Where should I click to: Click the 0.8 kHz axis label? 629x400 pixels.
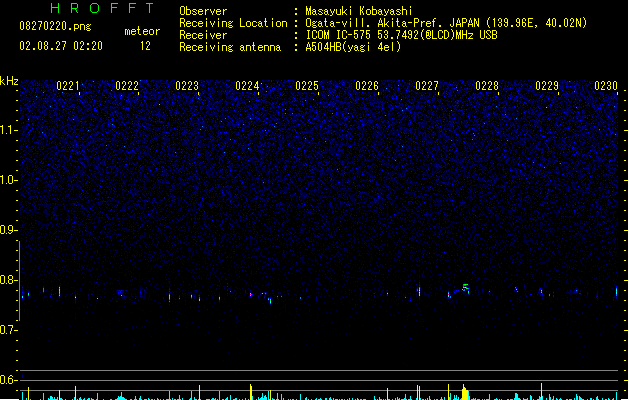point(8,280)
